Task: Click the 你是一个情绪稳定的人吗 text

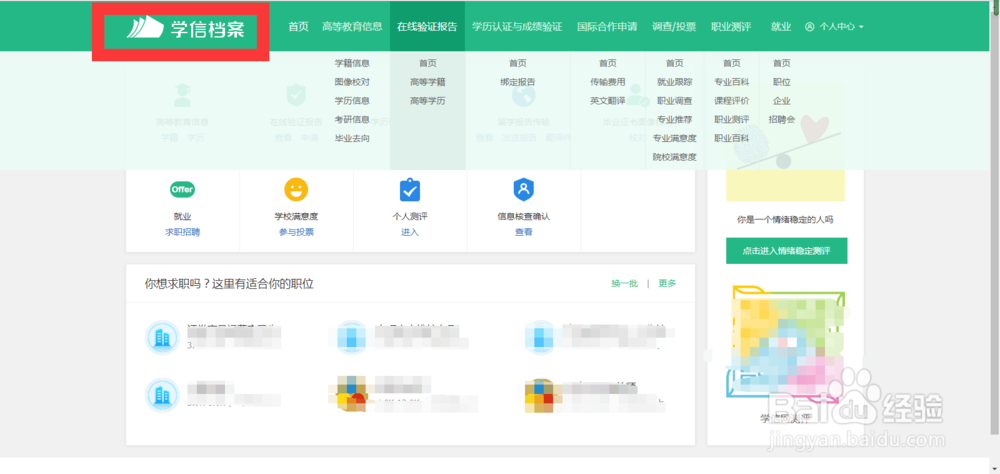Action: coord(785,219)
